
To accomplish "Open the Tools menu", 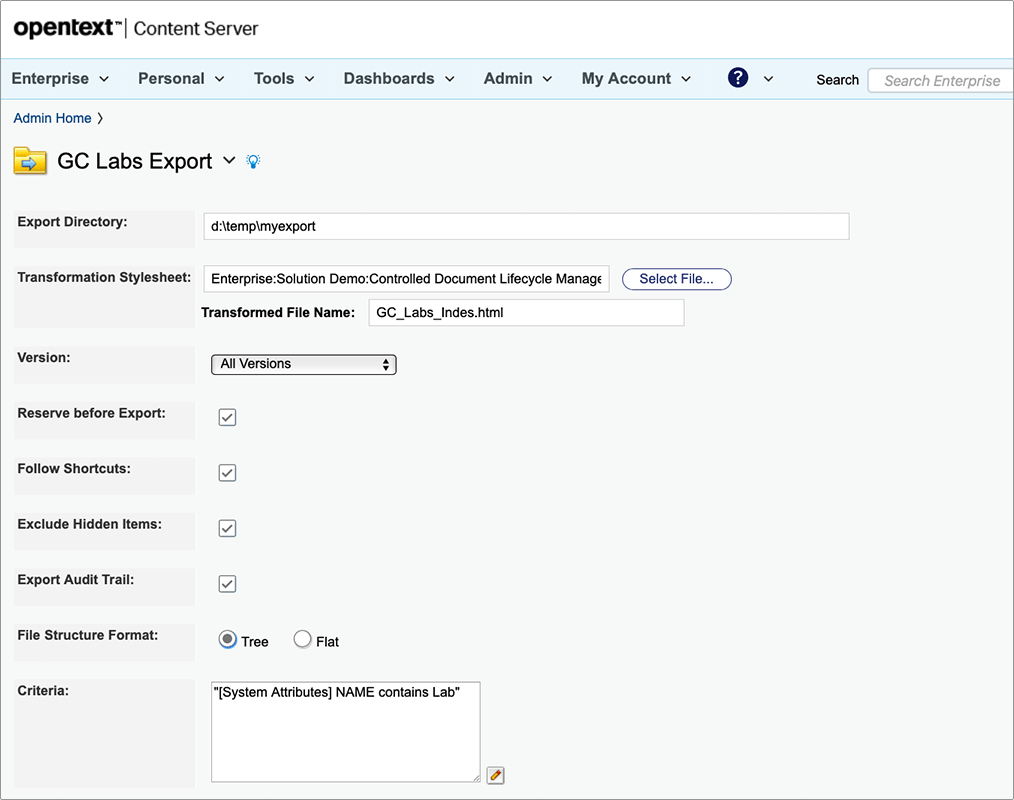I will point(284,79).
